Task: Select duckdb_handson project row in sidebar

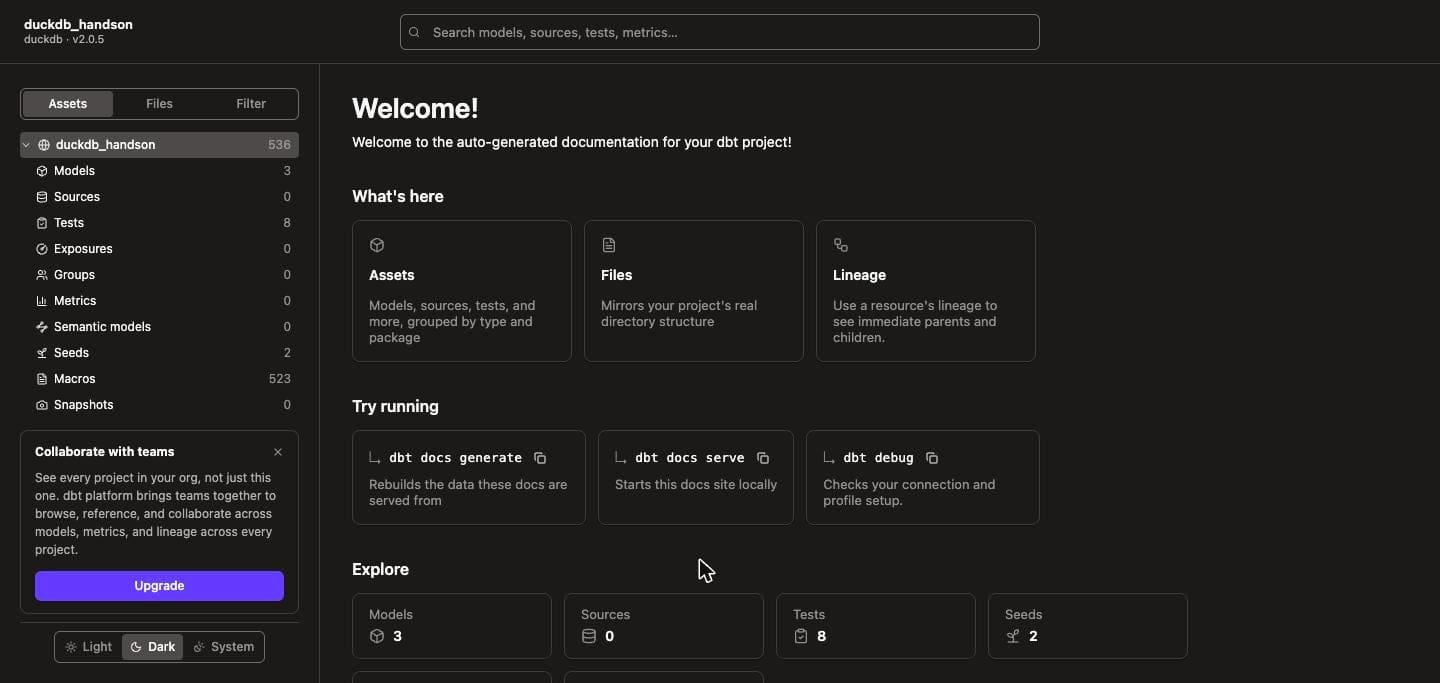Action: pyautogui.click(x=159, y=145)
